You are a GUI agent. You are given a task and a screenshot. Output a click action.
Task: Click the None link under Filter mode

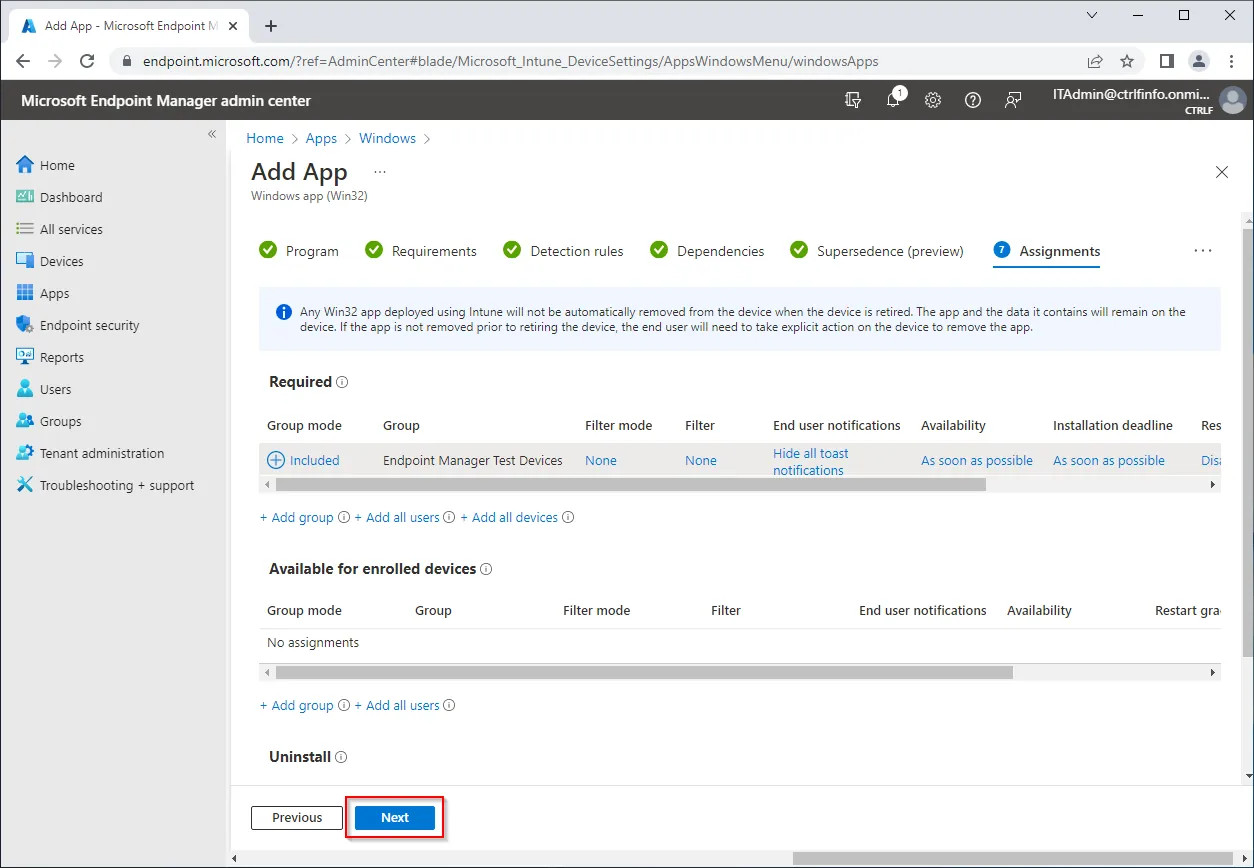[x=601, y=460]
